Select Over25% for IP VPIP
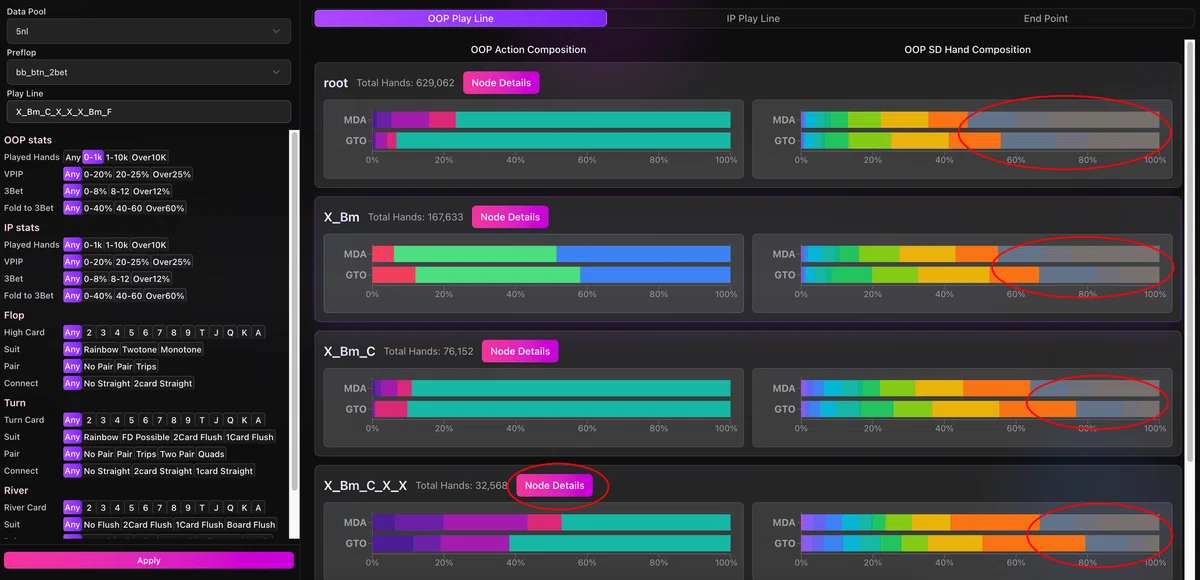Screen dimensions: 1200x580 coord(172,262)
